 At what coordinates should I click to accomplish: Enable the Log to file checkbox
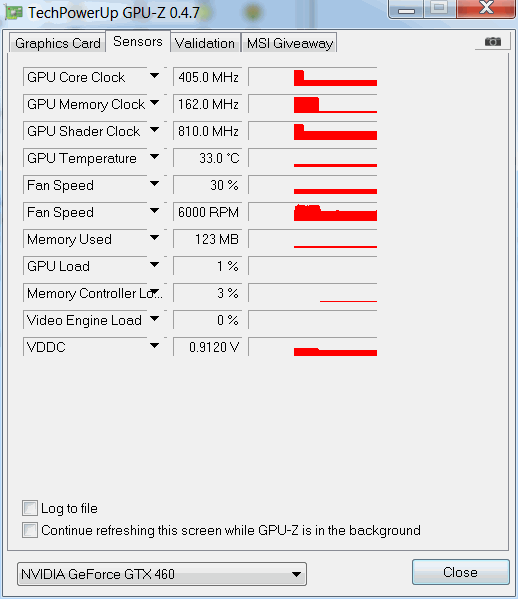pos(30,508)
